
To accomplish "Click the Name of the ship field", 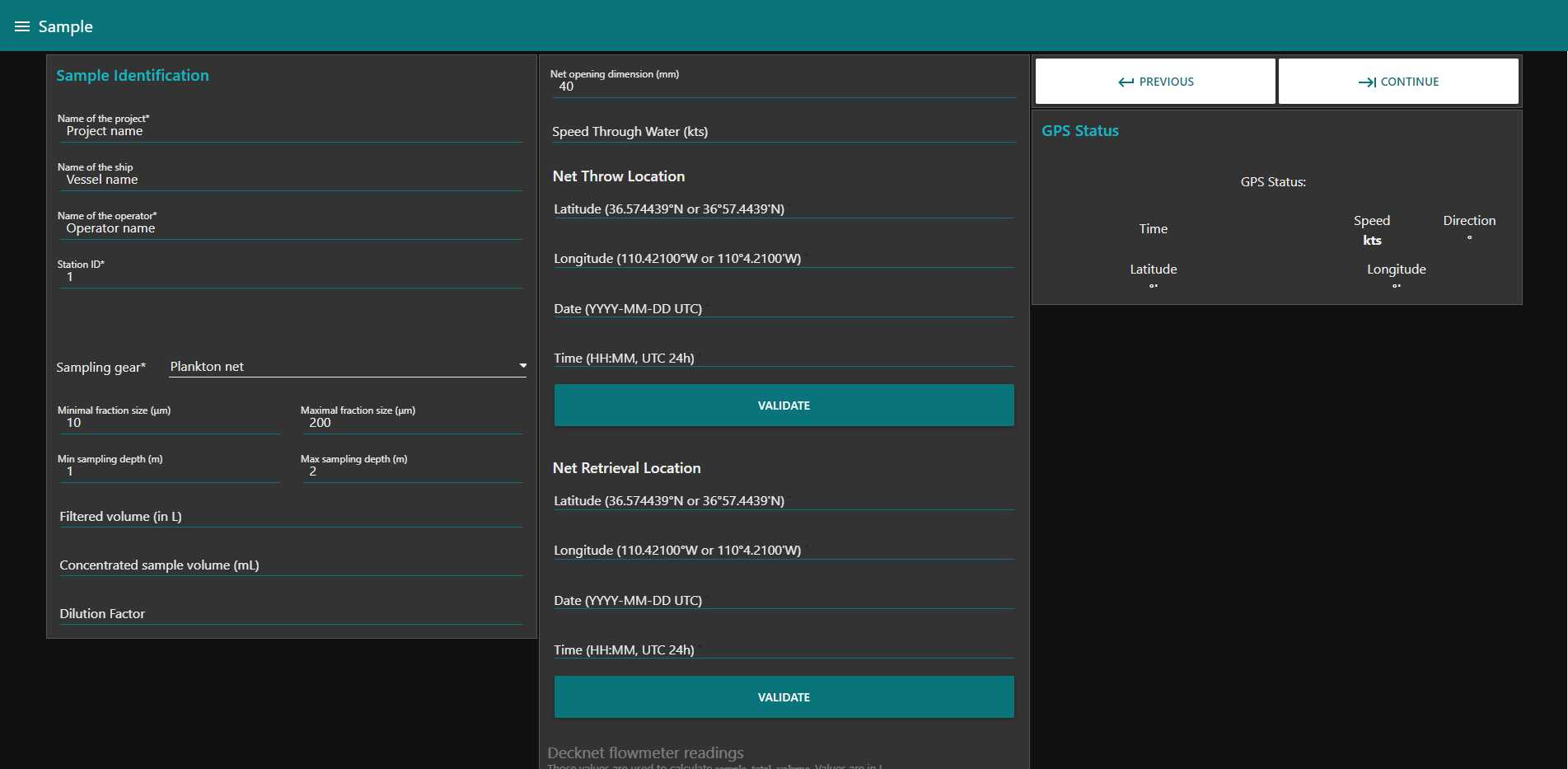I will [x=290, y=181].
